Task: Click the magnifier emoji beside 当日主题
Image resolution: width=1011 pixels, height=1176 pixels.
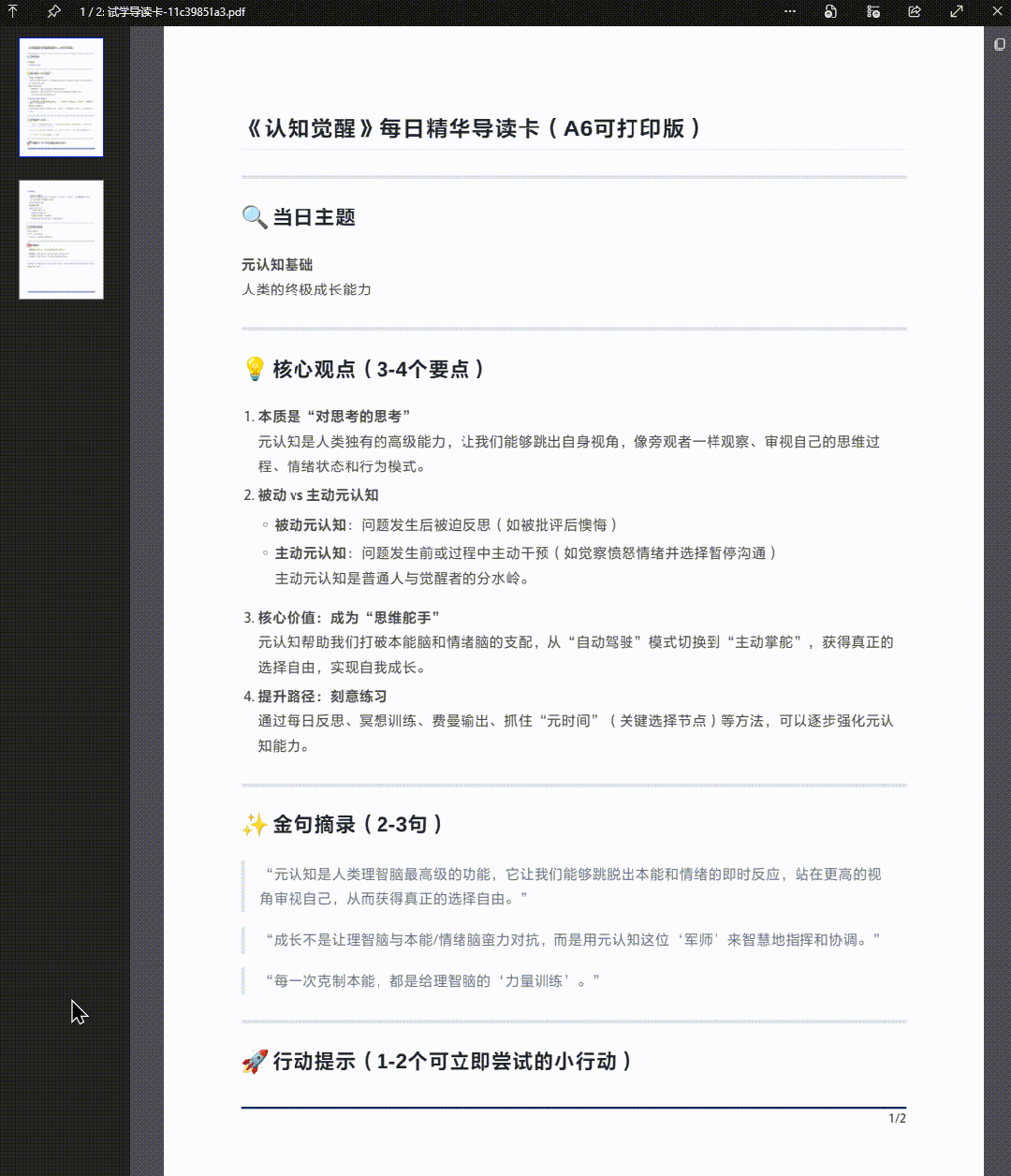Action: click(x=252, y=216)
